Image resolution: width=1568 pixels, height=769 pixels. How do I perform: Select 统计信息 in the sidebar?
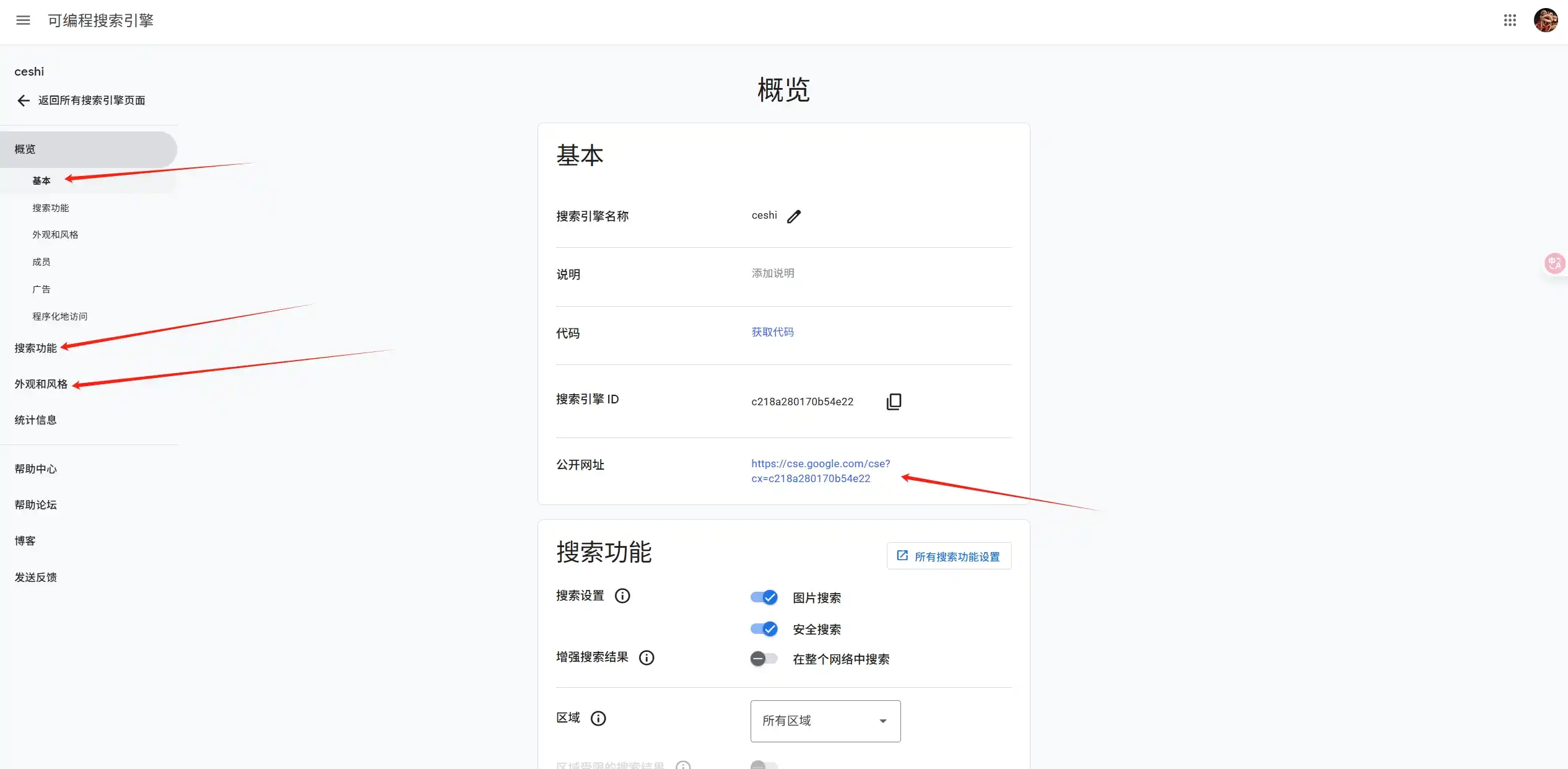click(x=35, y=420)
